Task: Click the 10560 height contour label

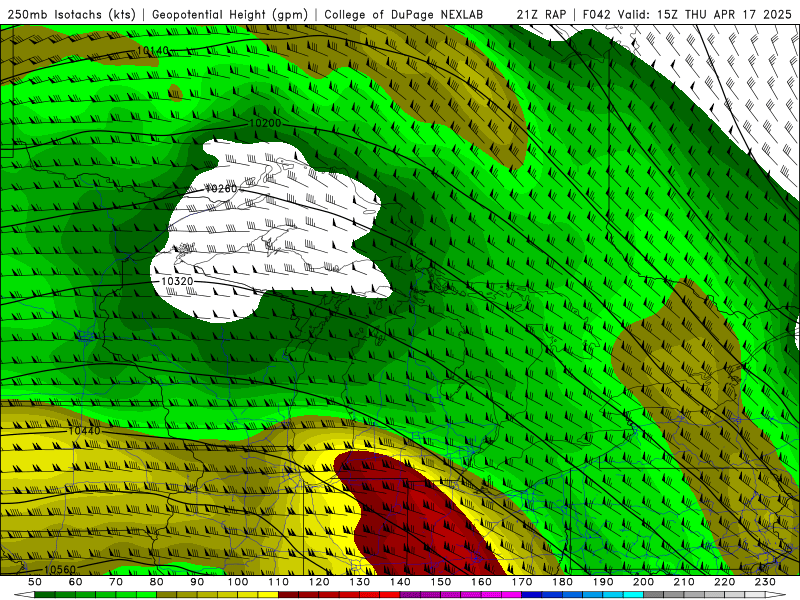Action: coord(60,569)
